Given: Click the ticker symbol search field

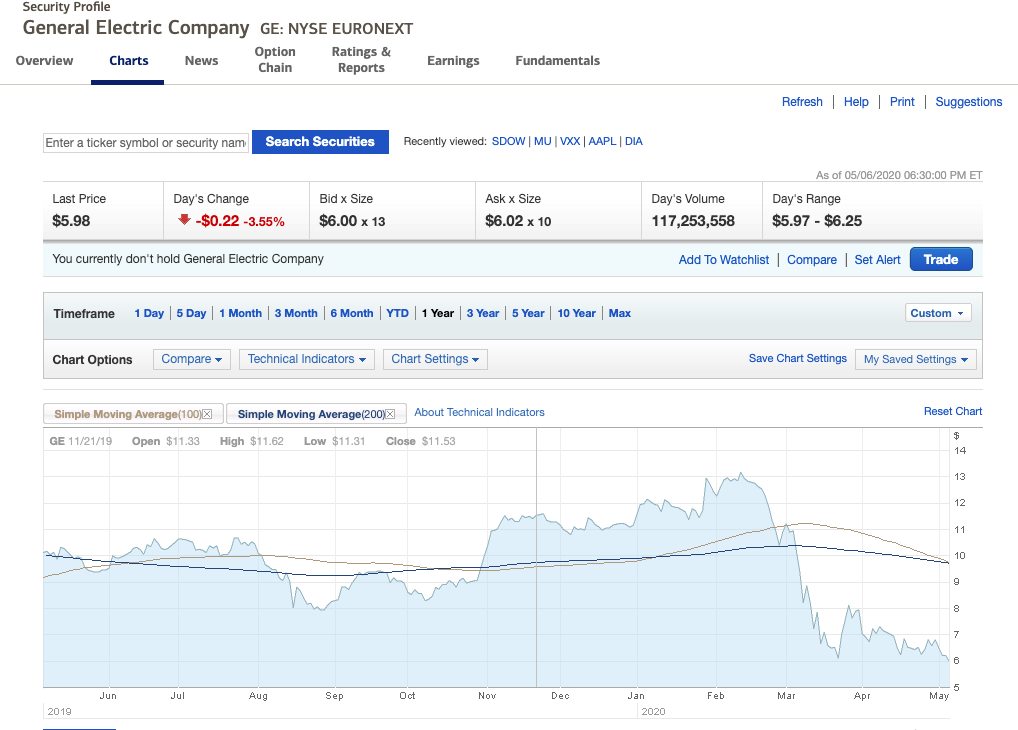Looking at the screenshot, I should (x=145, y=141).
